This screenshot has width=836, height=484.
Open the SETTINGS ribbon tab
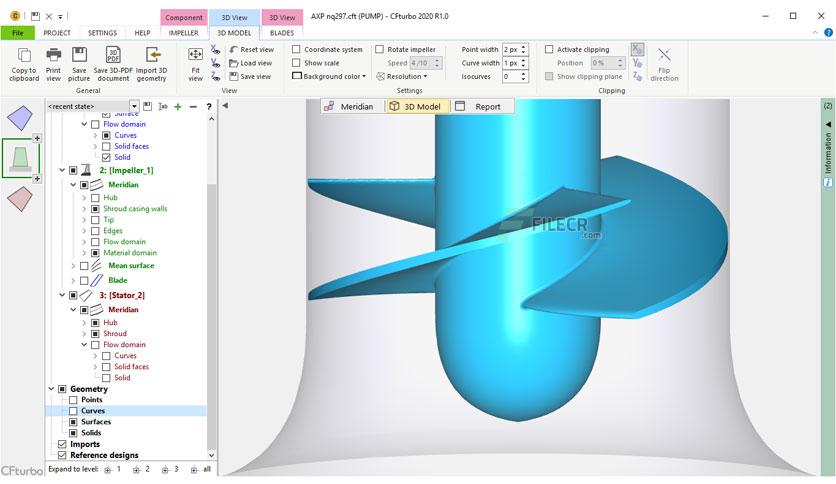coord(102,33)
